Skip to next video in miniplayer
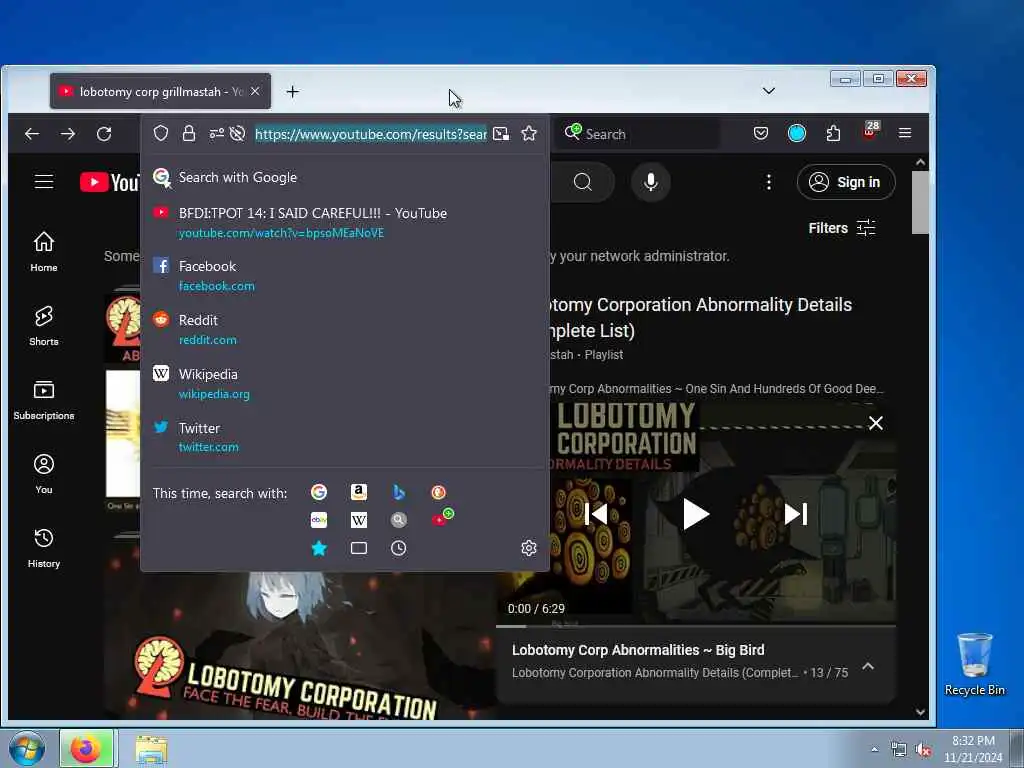This screenshot has height=768, width=1024. click(x=795, y=515)
